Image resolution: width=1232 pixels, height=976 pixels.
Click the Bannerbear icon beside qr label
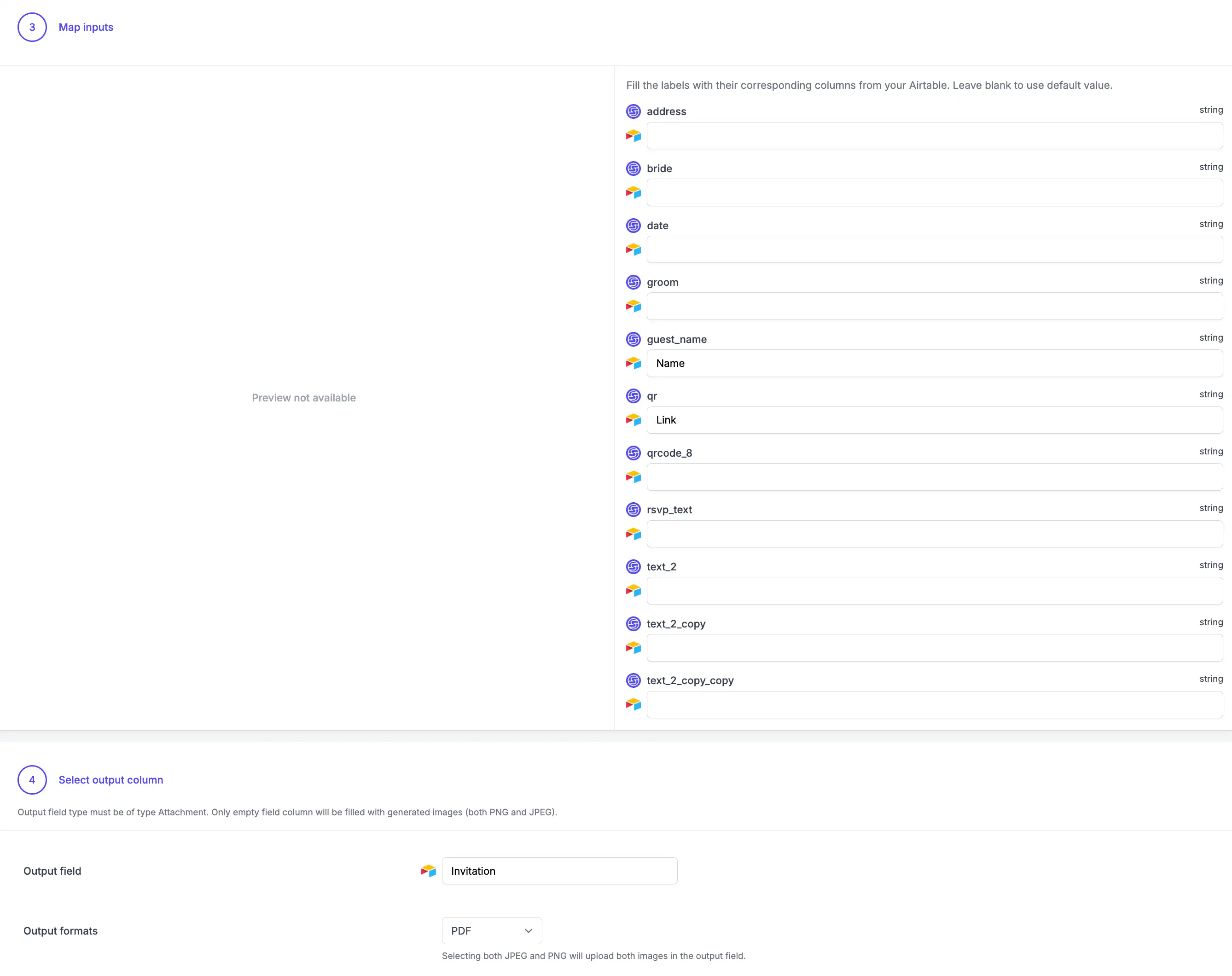point(633,396)
